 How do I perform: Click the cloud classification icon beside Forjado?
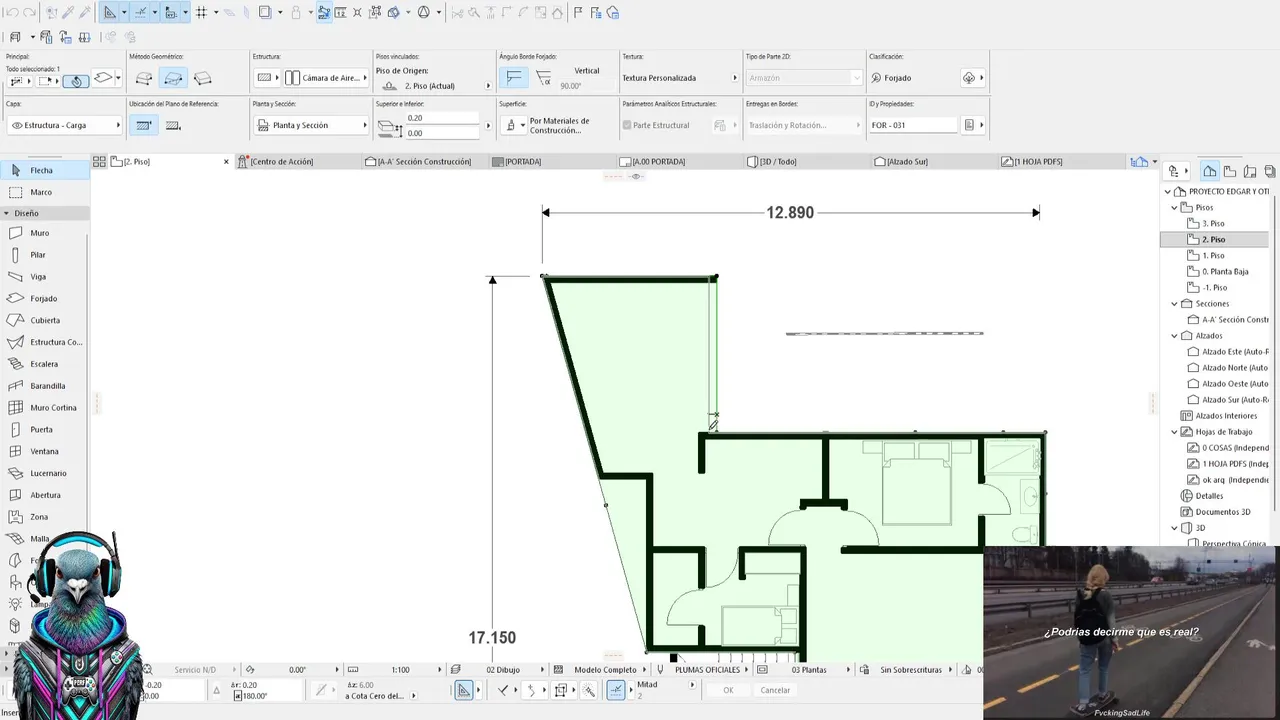969,78
